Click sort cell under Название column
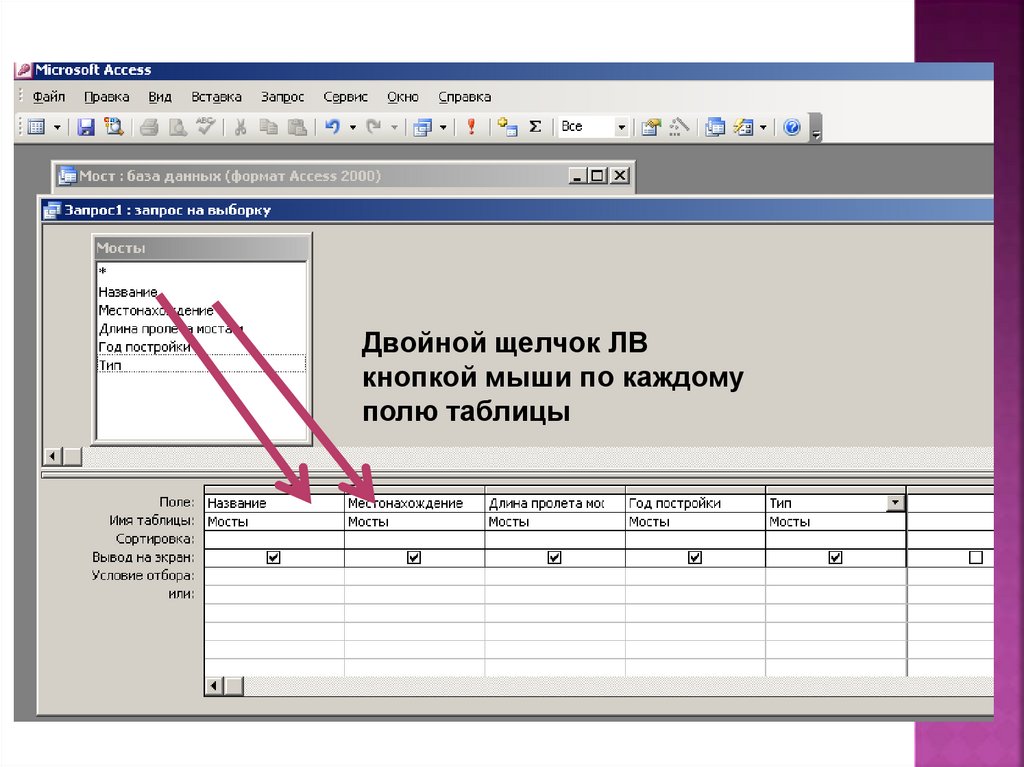The height and width of the screenshot is (767, 1024). click(x=274, y=539)
